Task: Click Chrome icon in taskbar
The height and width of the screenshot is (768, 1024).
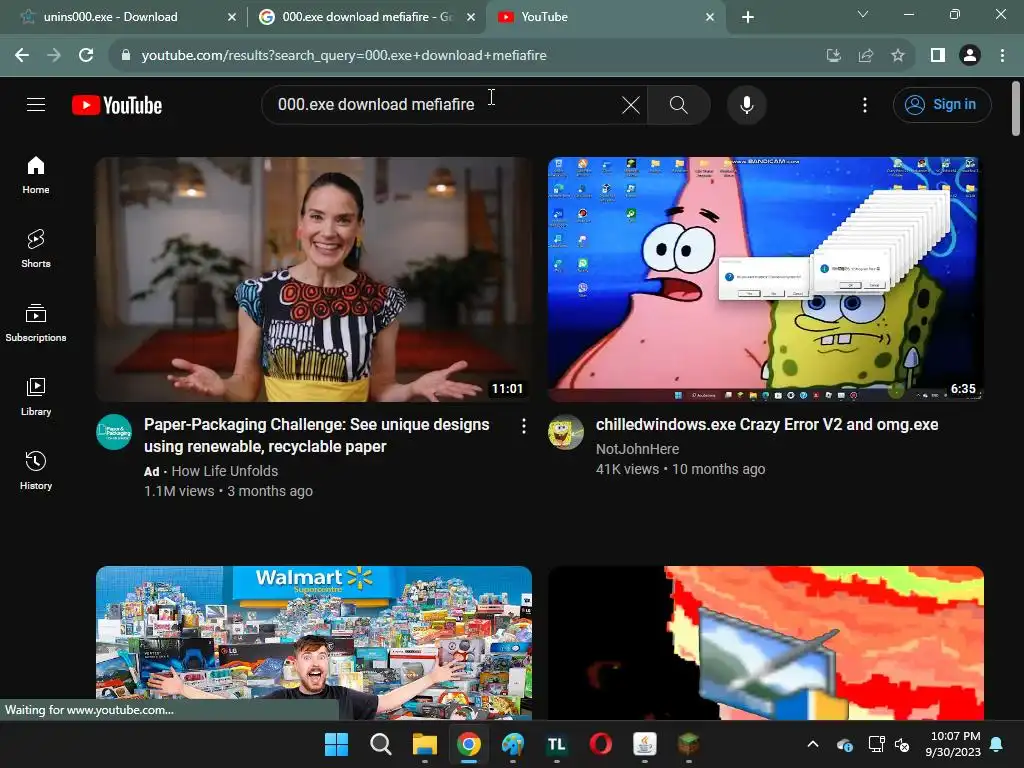Action: coord(469,744)
